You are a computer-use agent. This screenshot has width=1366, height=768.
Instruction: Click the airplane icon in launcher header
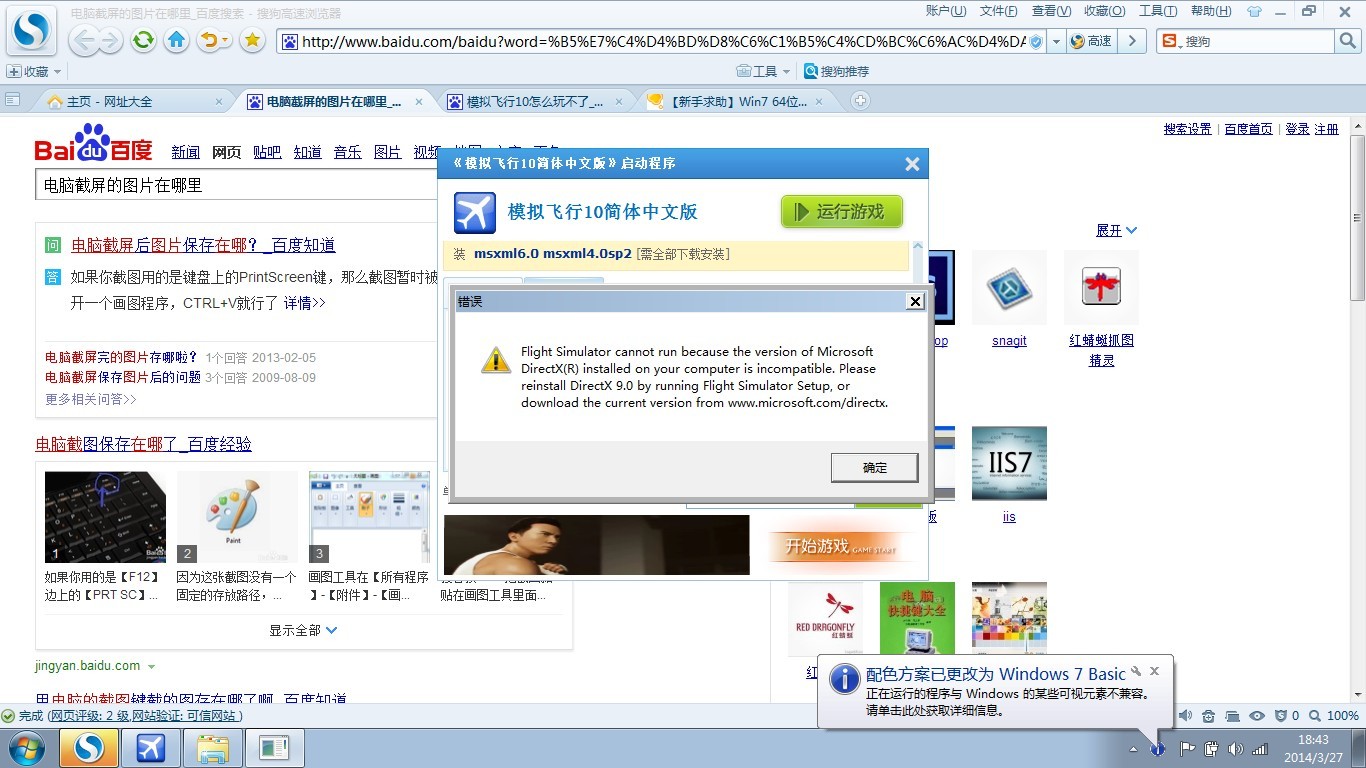[x=475, y=212]
